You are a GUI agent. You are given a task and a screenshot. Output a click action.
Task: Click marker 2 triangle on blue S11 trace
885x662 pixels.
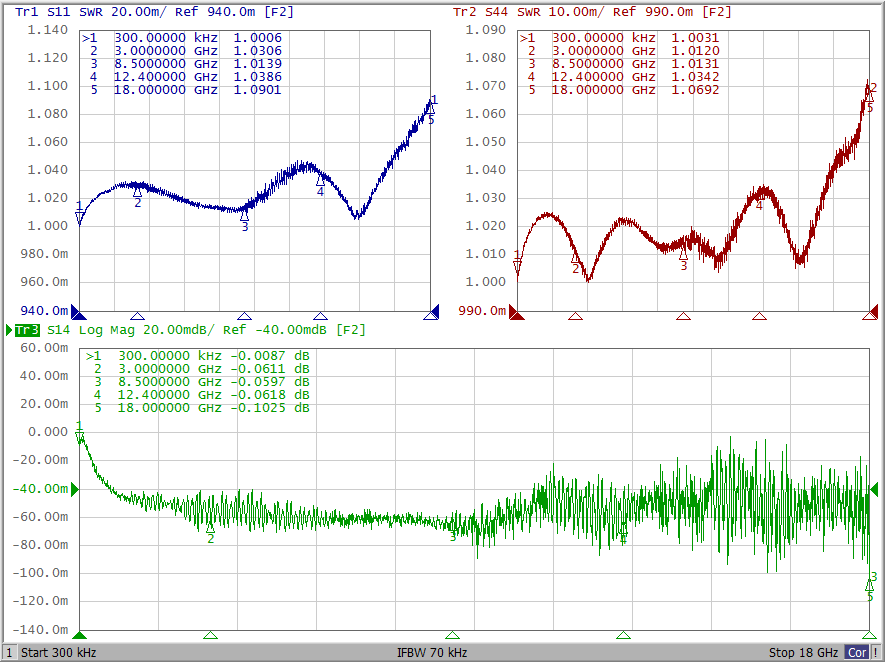[x=138, y=193]
